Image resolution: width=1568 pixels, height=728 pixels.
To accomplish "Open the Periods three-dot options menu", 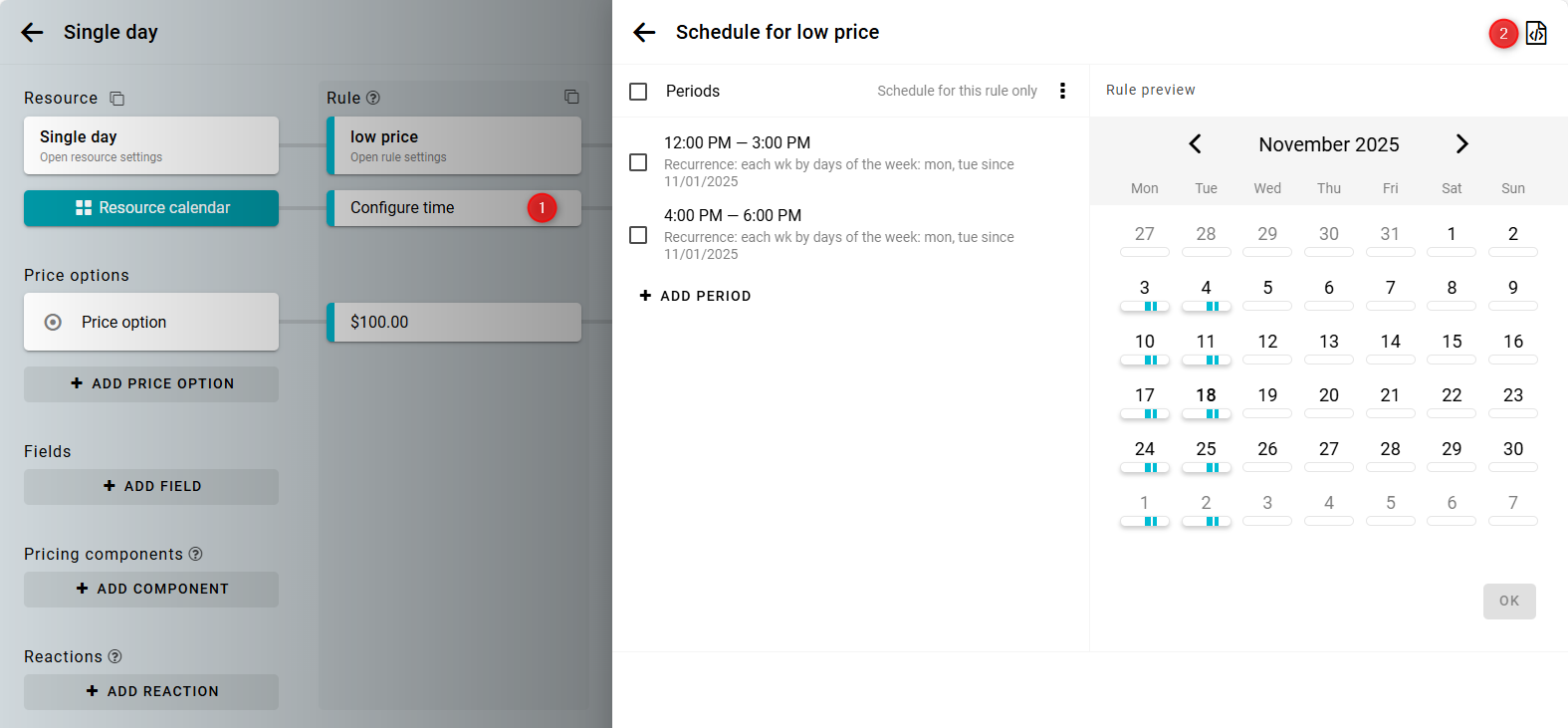I will [1062, 91].
